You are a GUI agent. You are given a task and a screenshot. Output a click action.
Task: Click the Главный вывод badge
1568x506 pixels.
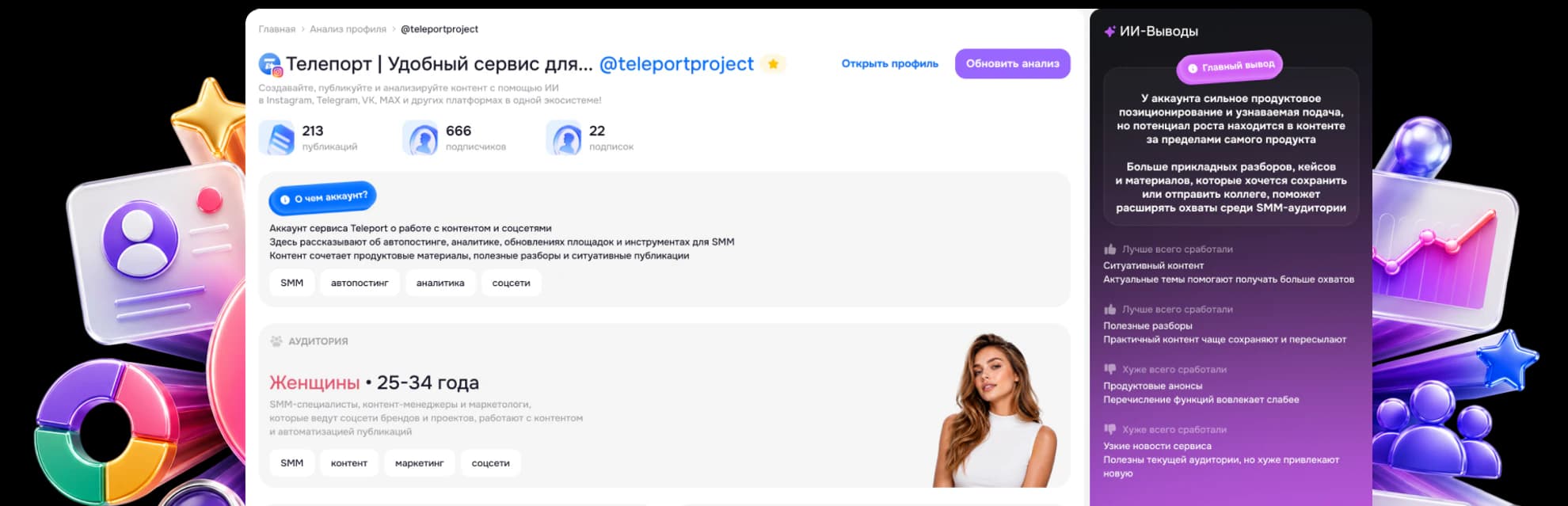click(1230, 67)
